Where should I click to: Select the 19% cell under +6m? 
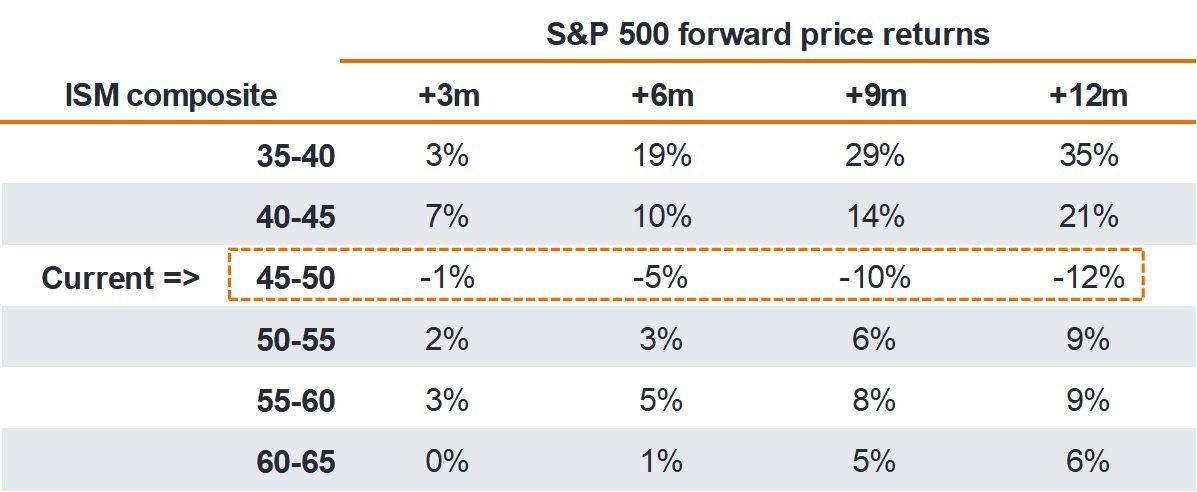[x=659, y=157]
